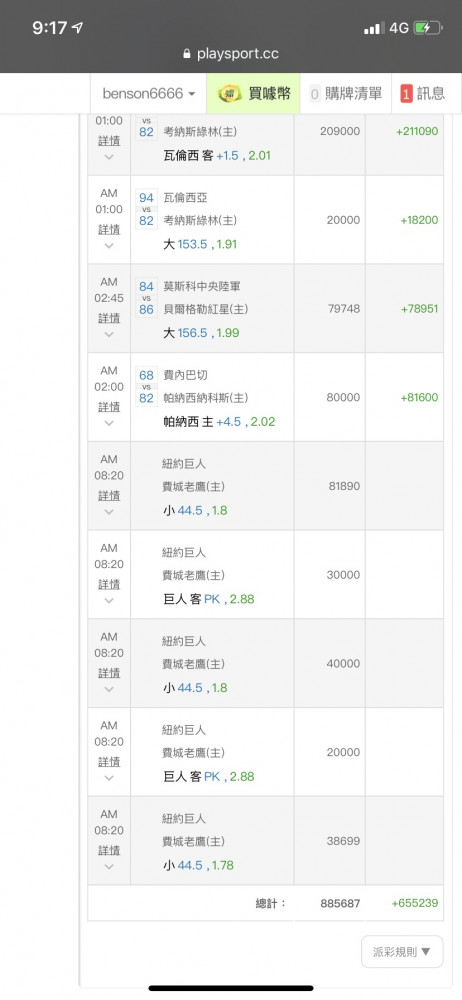The width and height of the screenshot is (462, 1000).
Task: Tap the 帕納西 主 +4.5 bet line
Action: coord(220,422)
